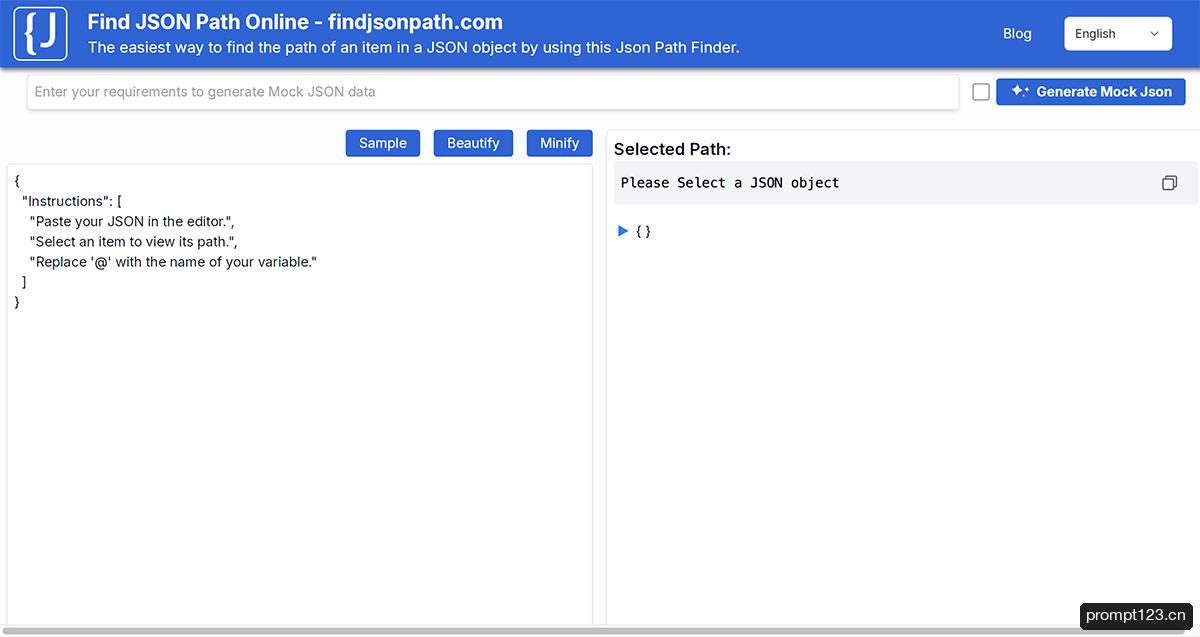Focus the Mock JSON requirements input field
Viewport: 1200px width, 637px height.
click(492, 92)
